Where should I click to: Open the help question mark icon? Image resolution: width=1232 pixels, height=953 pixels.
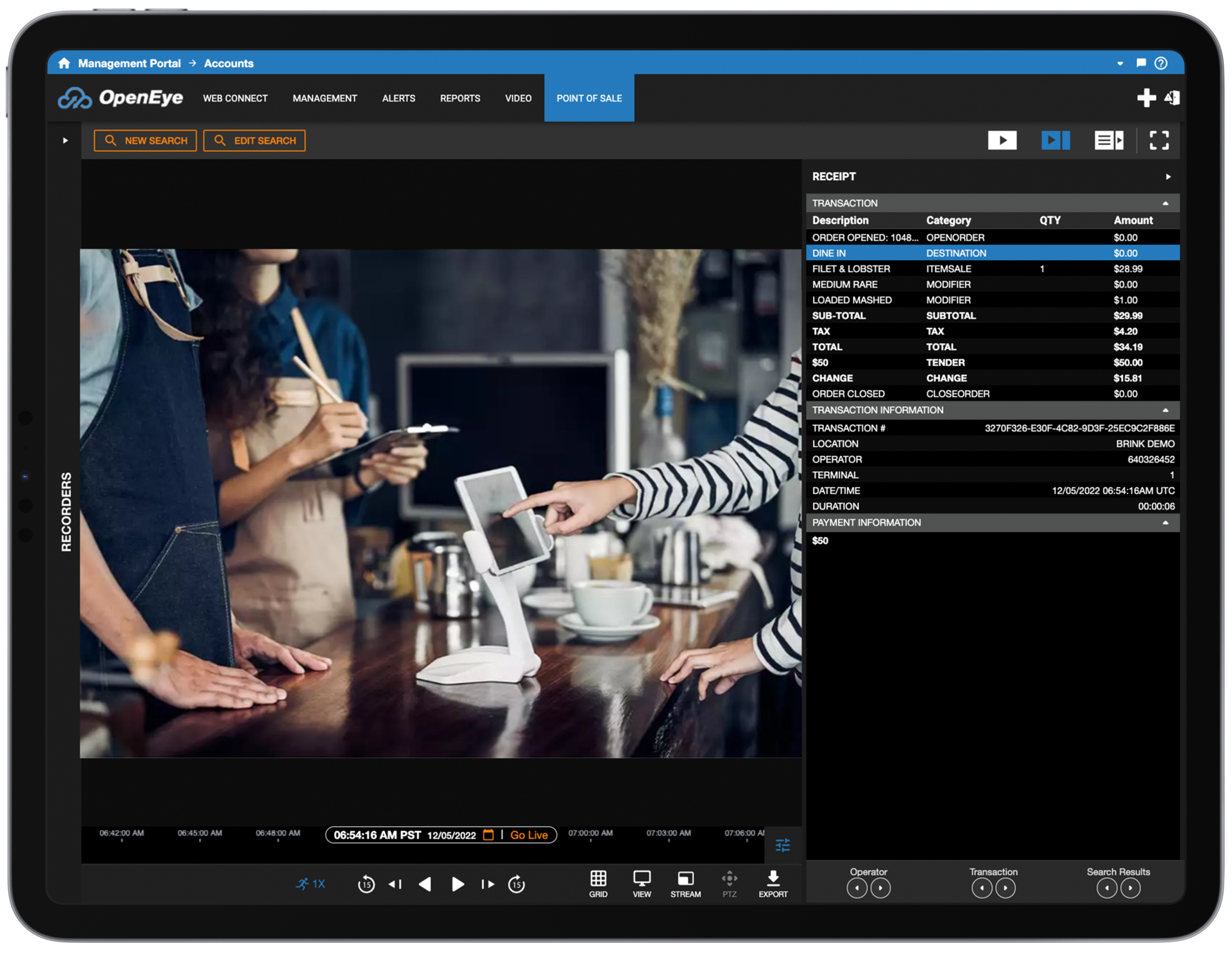tap(1160, 63)
